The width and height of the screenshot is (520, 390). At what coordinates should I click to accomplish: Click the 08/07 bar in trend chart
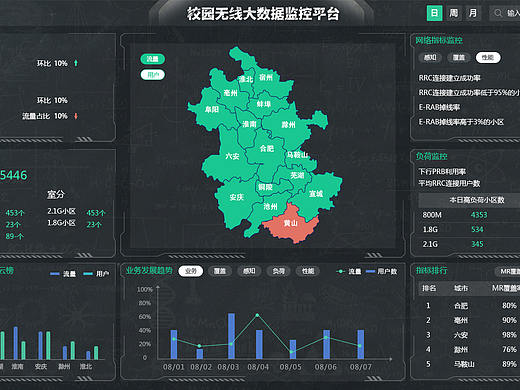tap(361, 344)
